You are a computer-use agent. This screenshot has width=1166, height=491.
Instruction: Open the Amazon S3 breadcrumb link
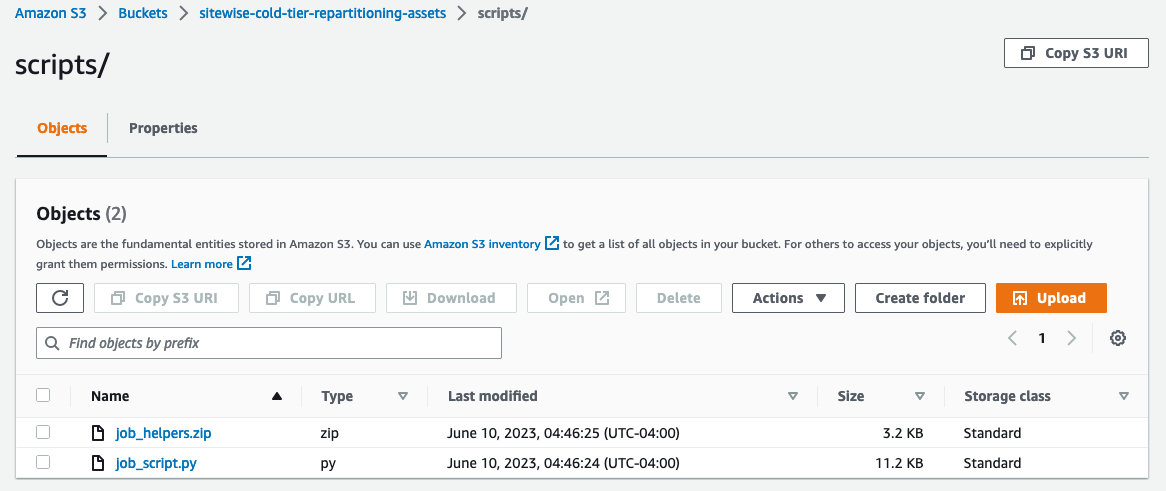(x=51, y=13)
